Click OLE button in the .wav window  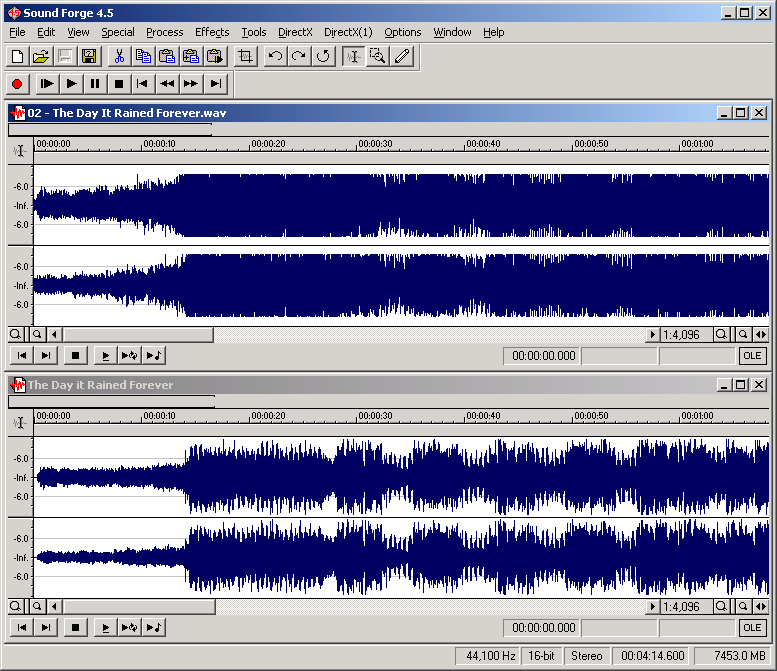tap(752, 356)
